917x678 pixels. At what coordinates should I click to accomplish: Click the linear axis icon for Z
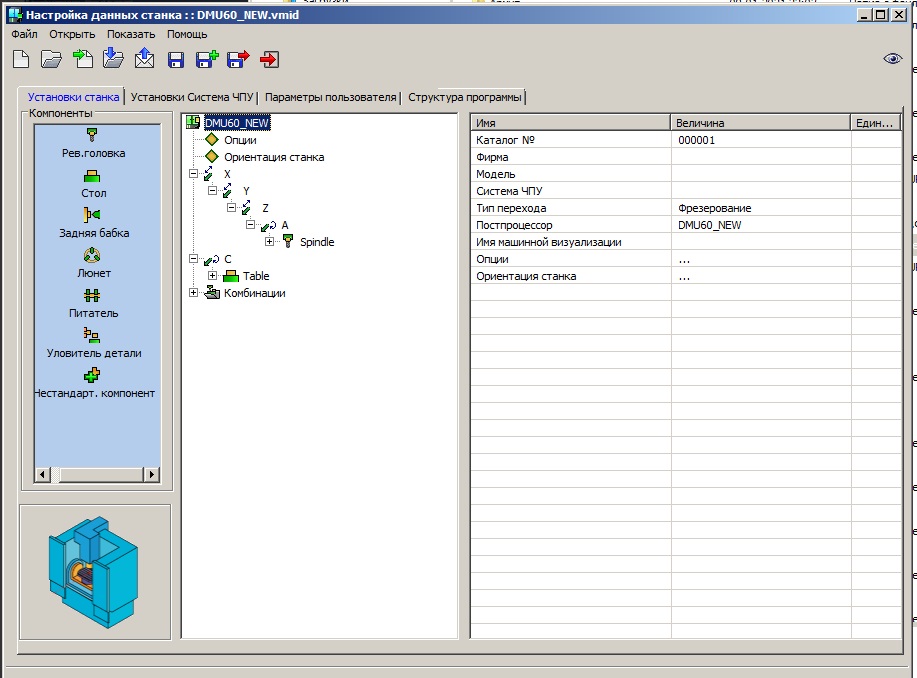(x=246, y=208)
